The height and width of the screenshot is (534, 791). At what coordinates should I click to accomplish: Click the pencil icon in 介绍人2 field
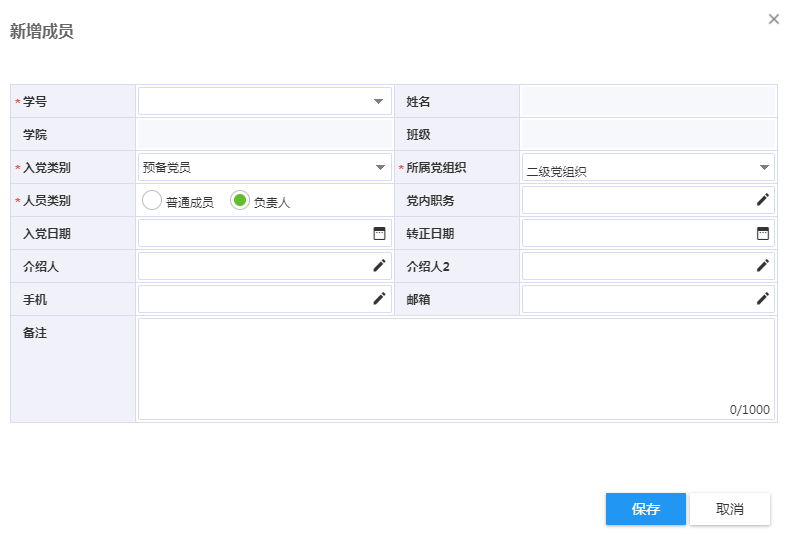coord(763,266)
